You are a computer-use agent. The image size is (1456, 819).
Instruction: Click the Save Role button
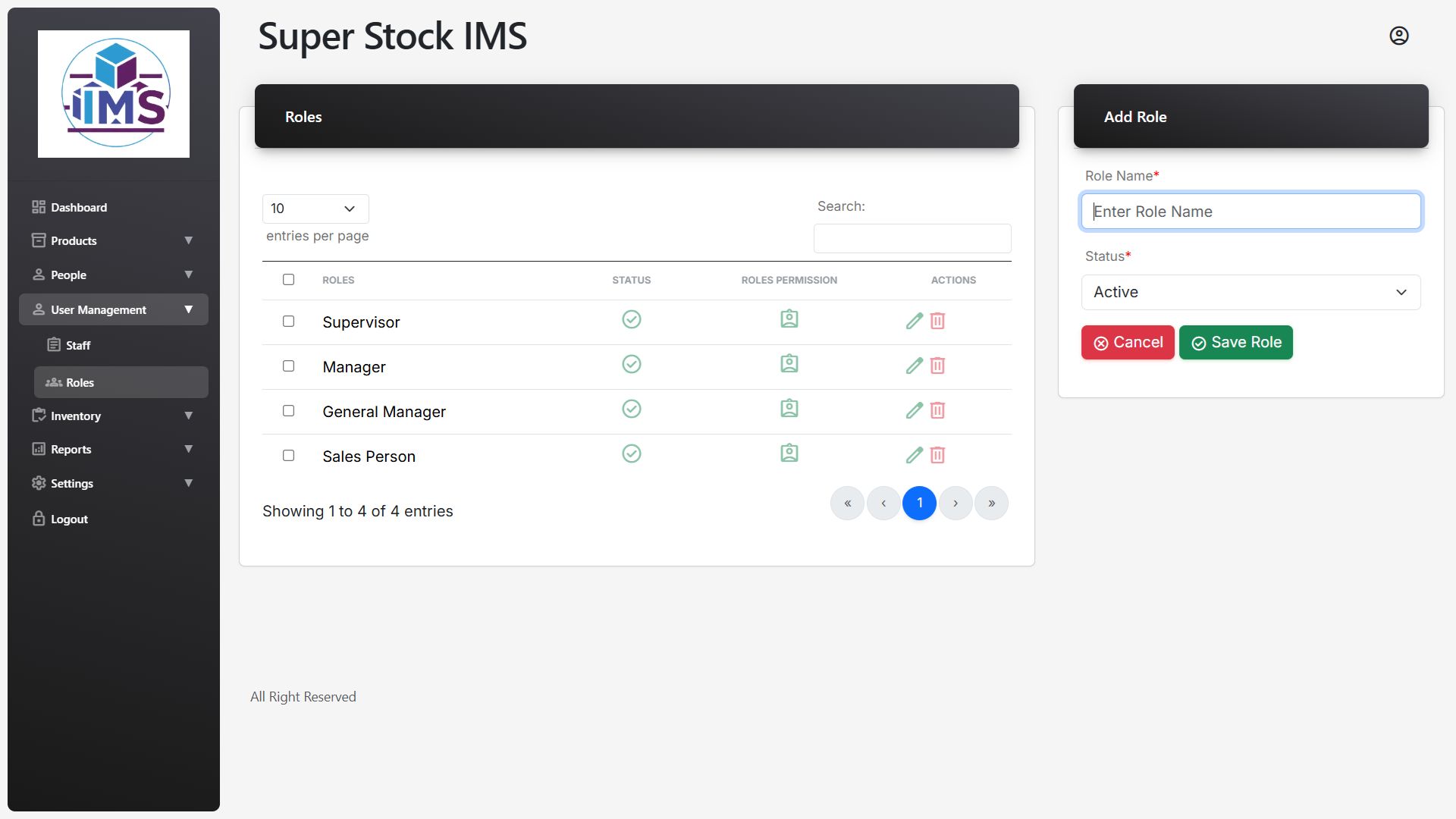point(1235,343)
